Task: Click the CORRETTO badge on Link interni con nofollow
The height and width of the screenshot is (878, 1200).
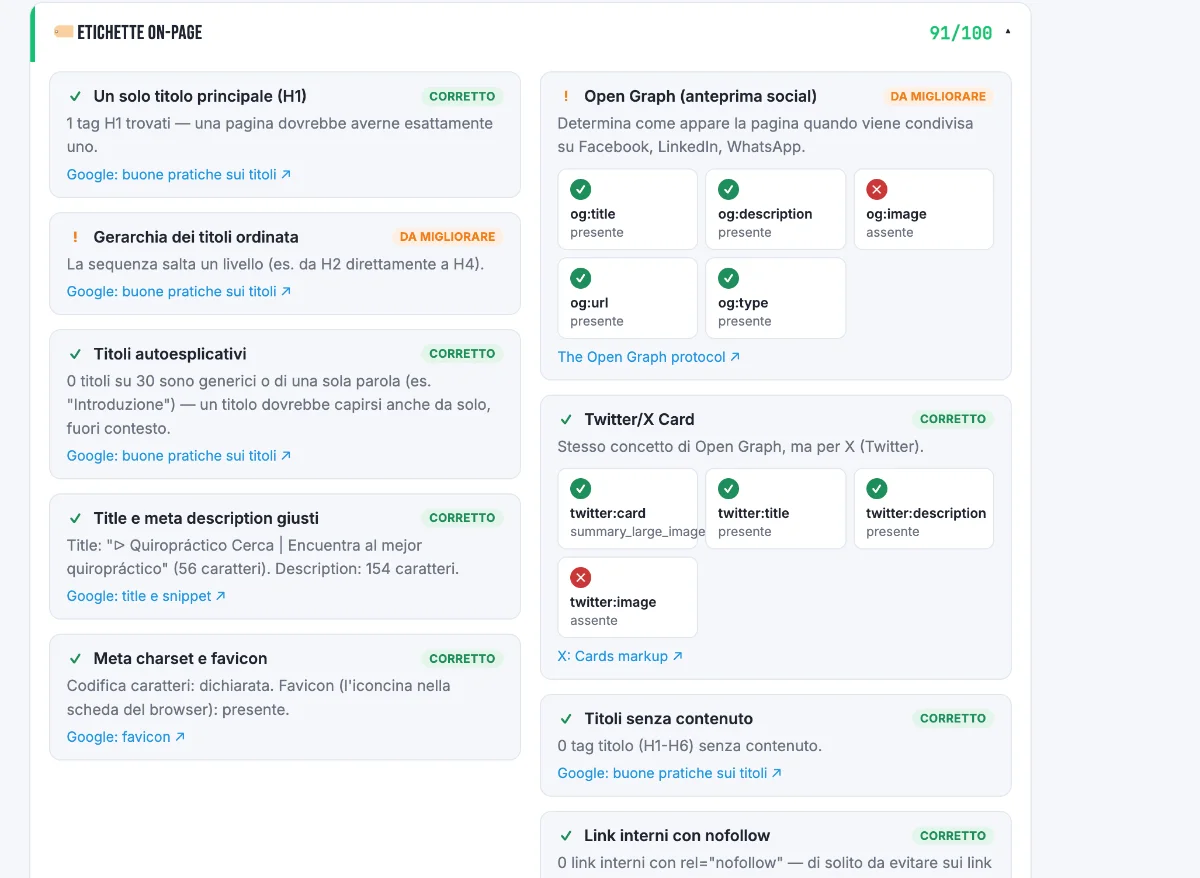Action: [953, 836]
